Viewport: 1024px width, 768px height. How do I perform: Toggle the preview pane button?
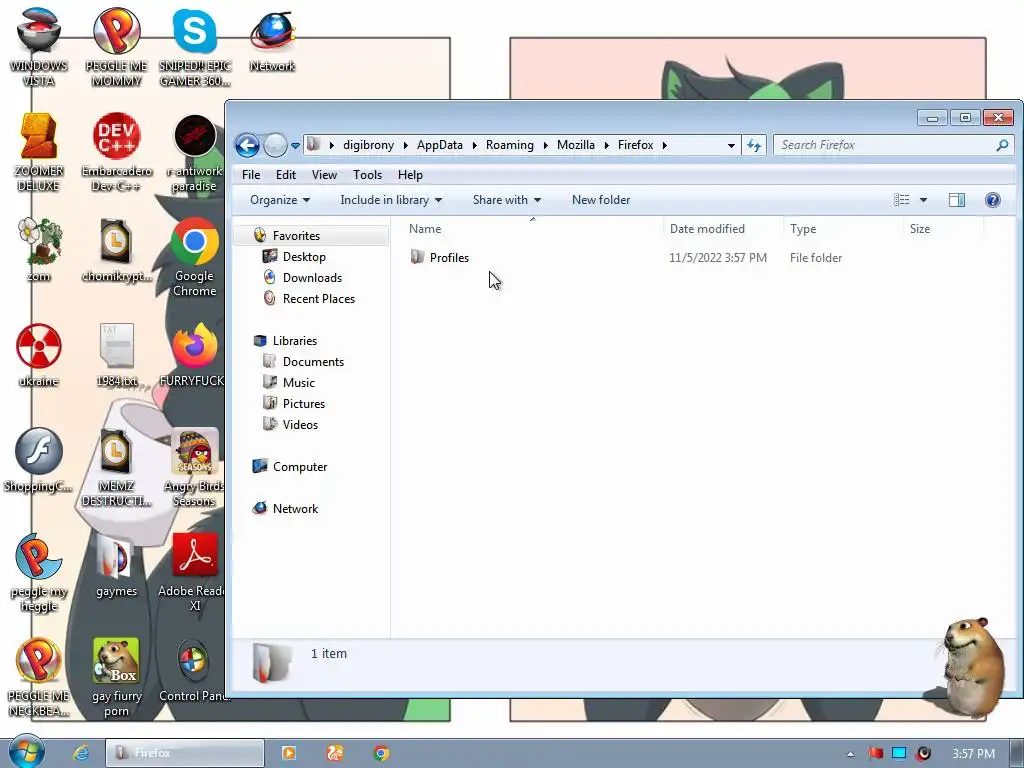(x=957, y=200)
